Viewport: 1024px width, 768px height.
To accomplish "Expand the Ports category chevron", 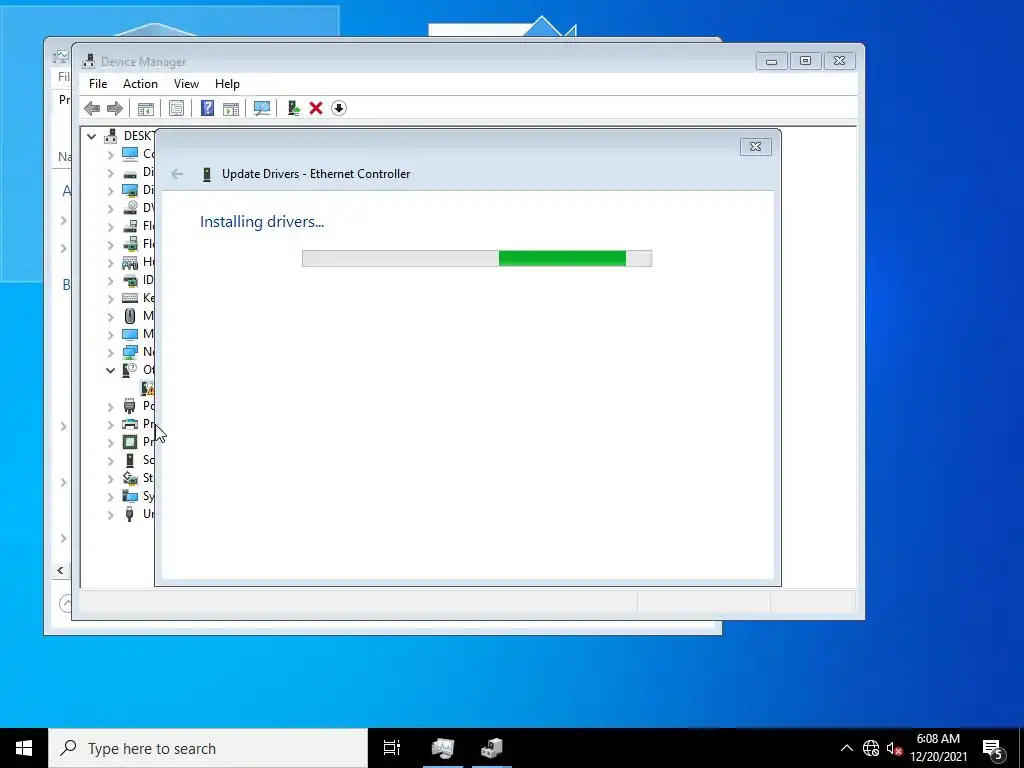I will [110, 407].
